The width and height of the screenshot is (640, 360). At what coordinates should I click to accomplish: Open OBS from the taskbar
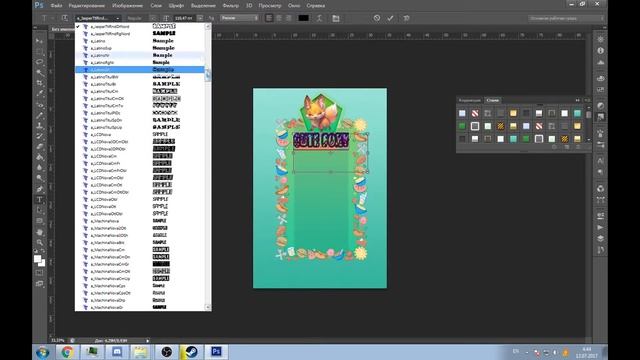pos(166,352)
